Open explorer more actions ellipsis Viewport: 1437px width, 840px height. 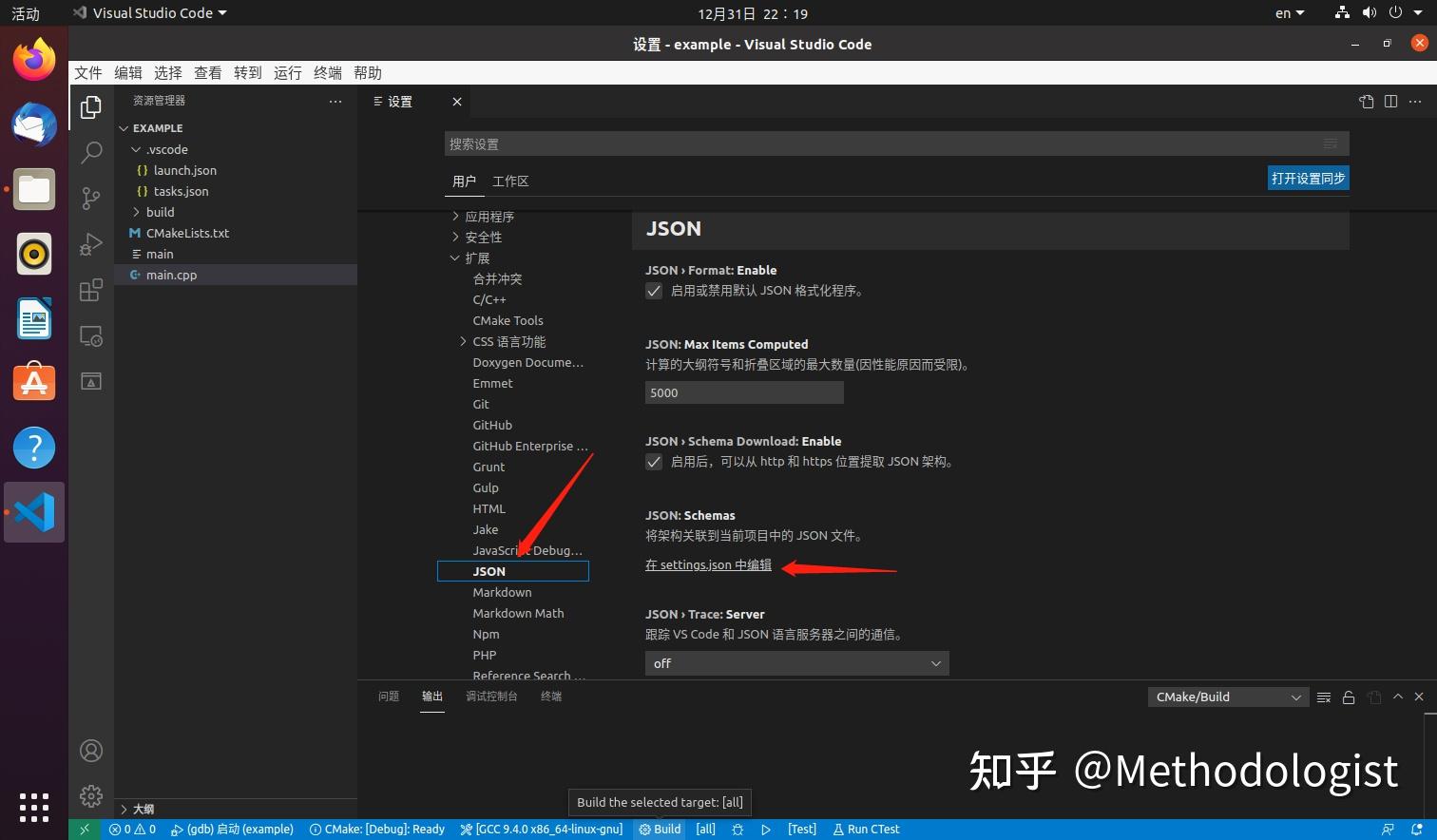tap(335, 101)
